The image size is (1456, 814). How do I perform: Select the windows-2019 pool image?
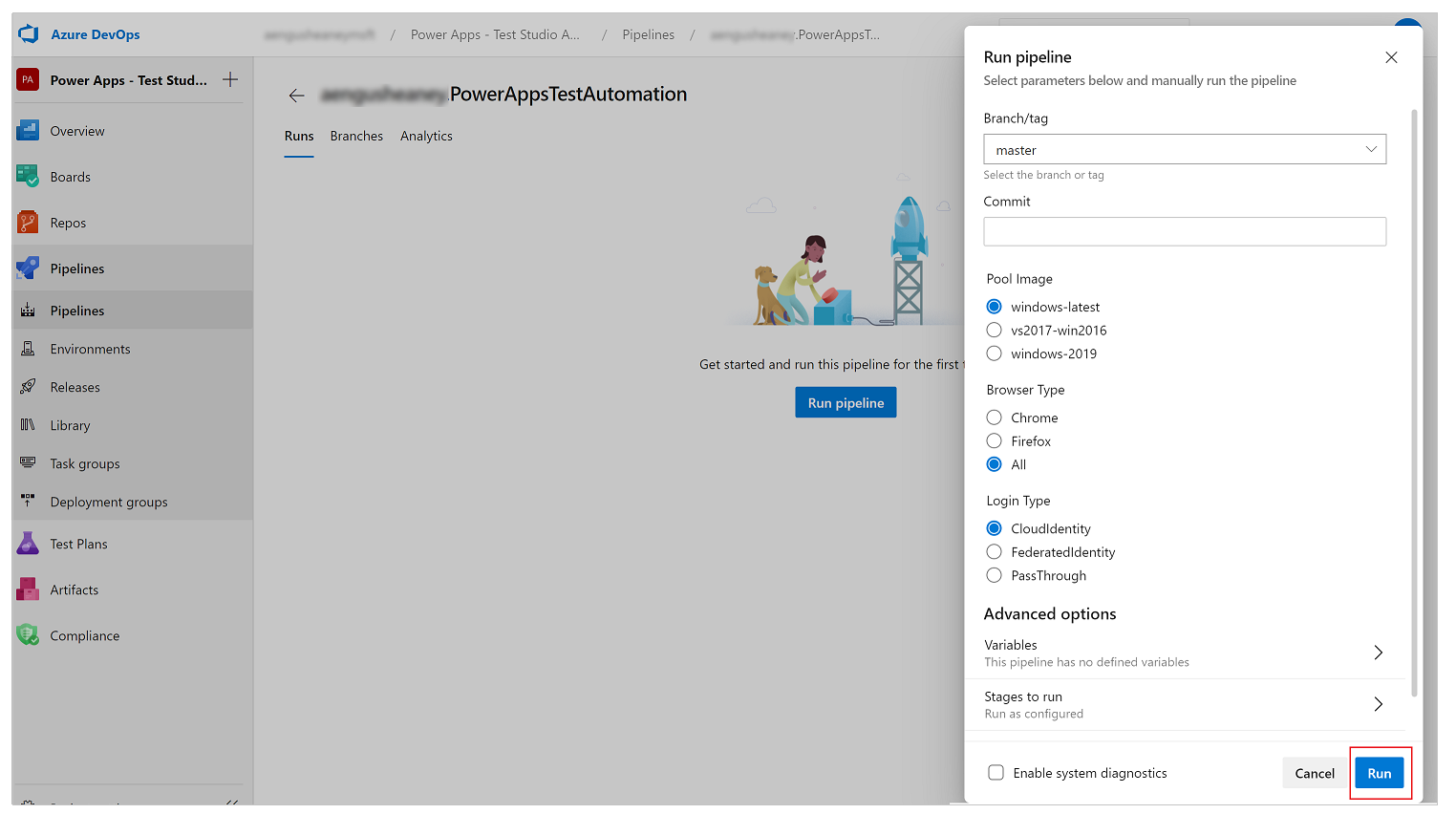(x=995, y=353)
